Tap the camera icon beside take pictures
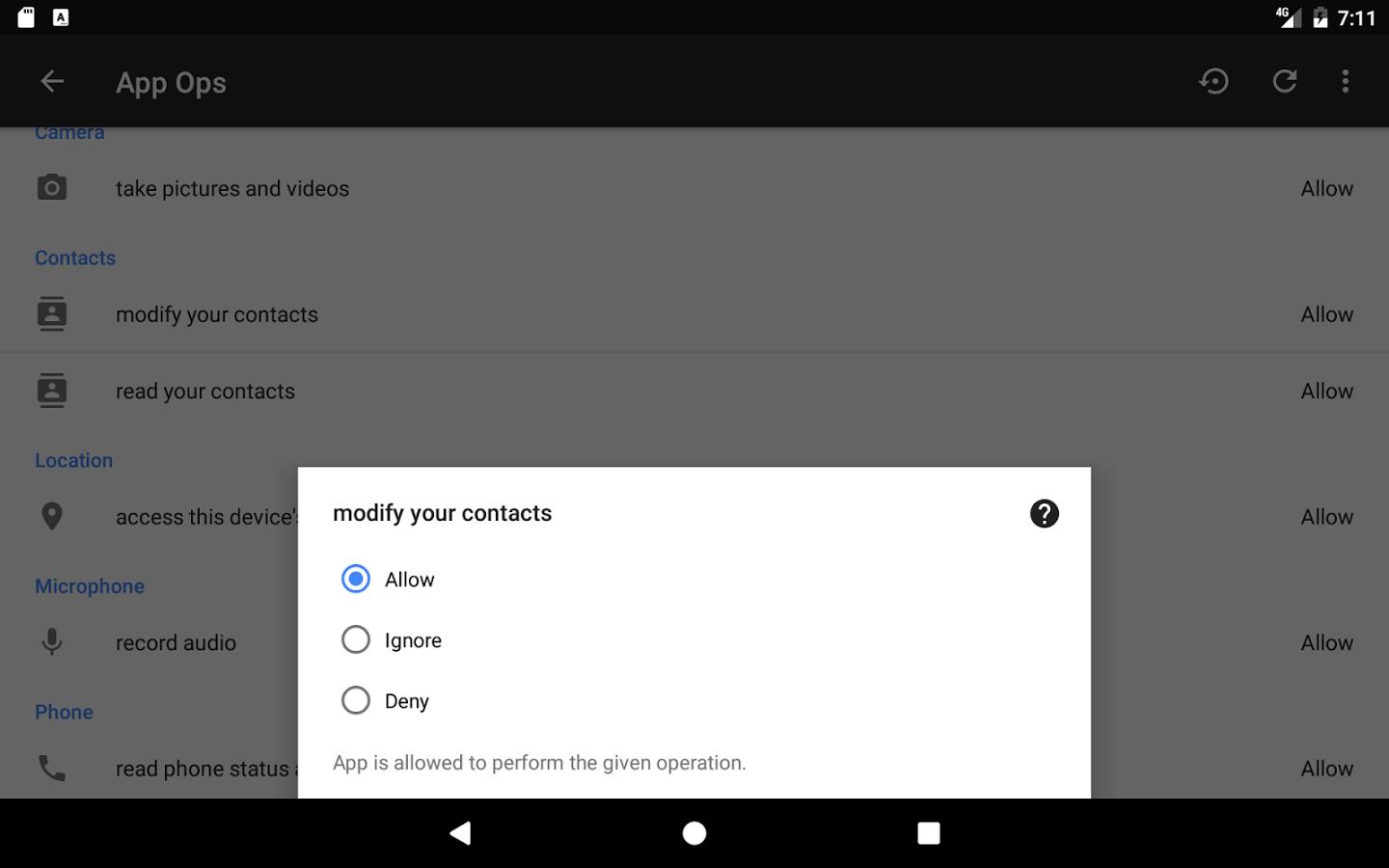This screenshot has height=868, width=1389. coord(52,188)
